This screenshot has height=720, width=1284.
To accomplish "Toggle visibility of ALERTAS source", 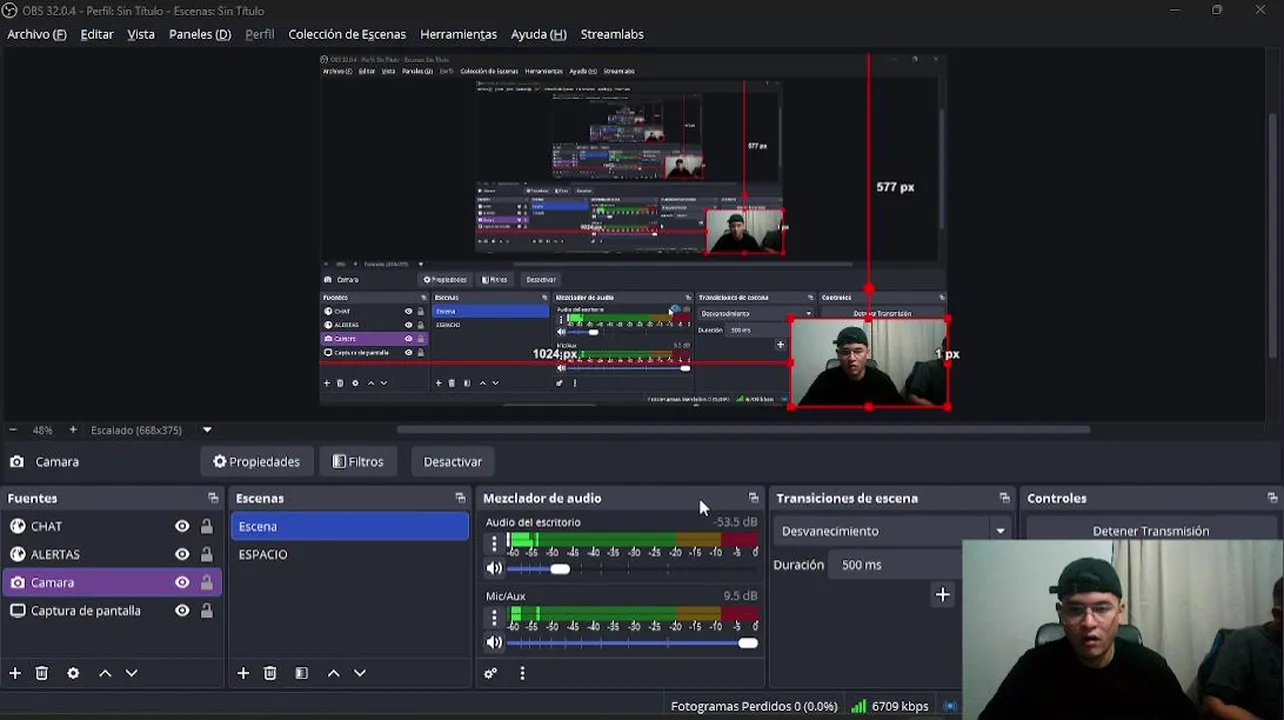I will 182,554.
